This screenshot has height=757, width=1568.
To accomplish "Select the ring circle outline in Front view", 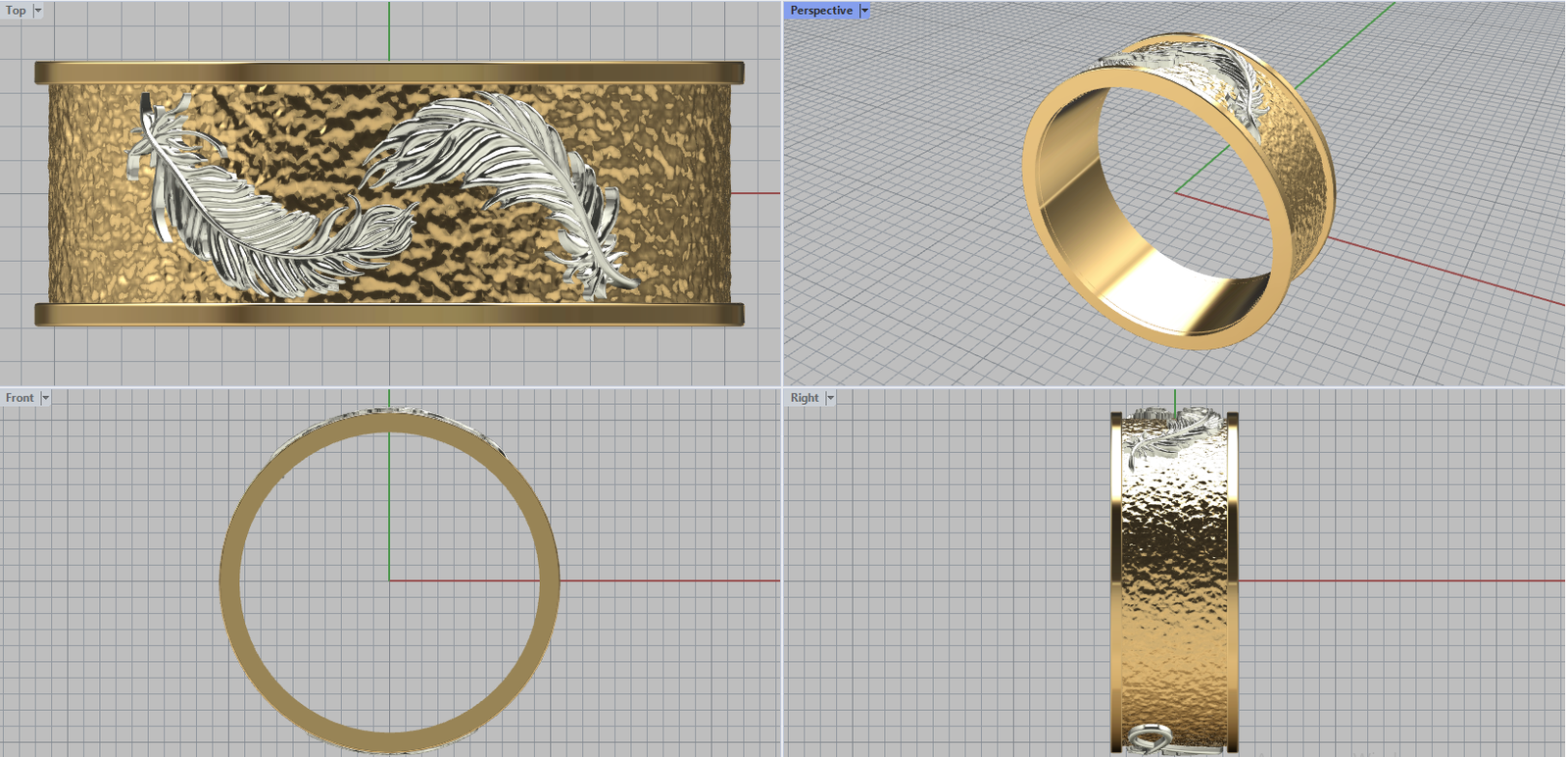I will coord(229,580).
